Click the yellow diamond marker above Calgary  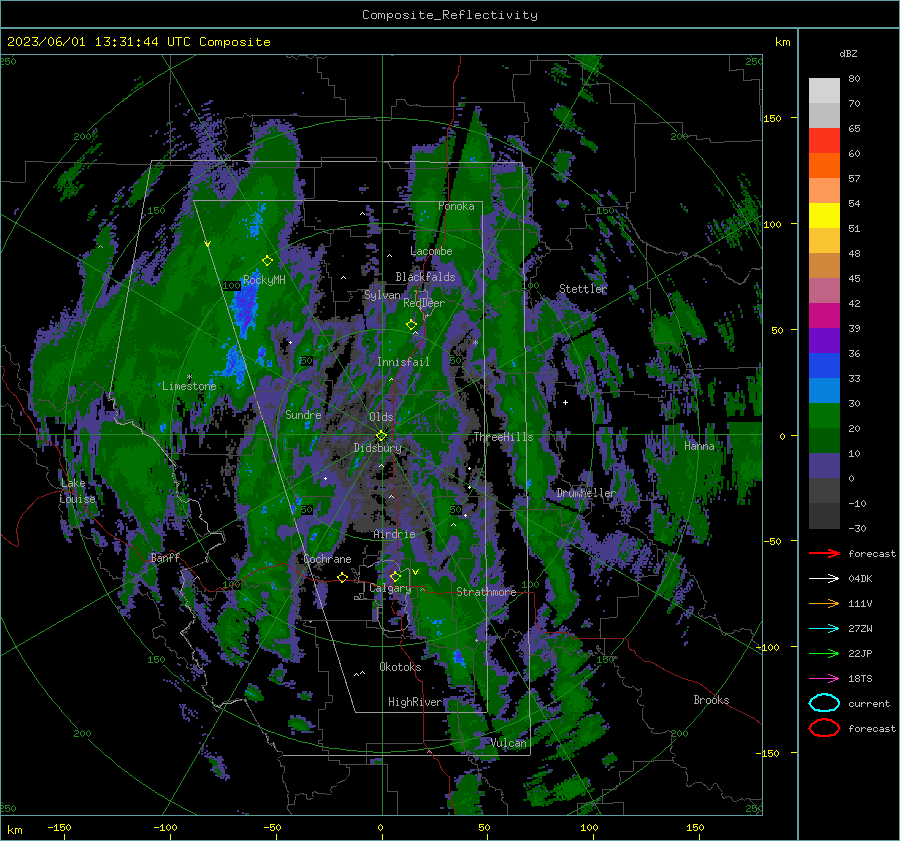pos(395,576)
